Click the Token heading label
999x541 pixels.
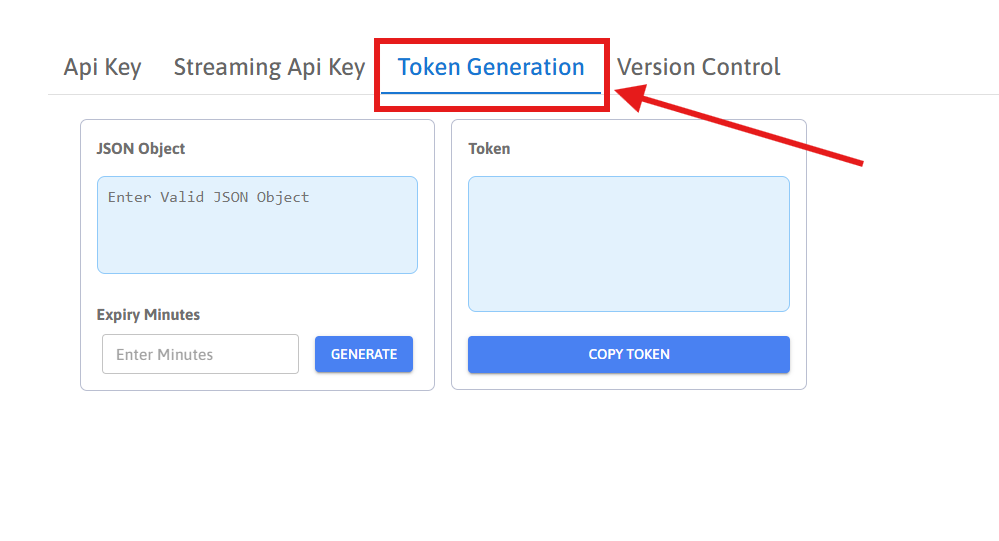[x=489, y=149]
